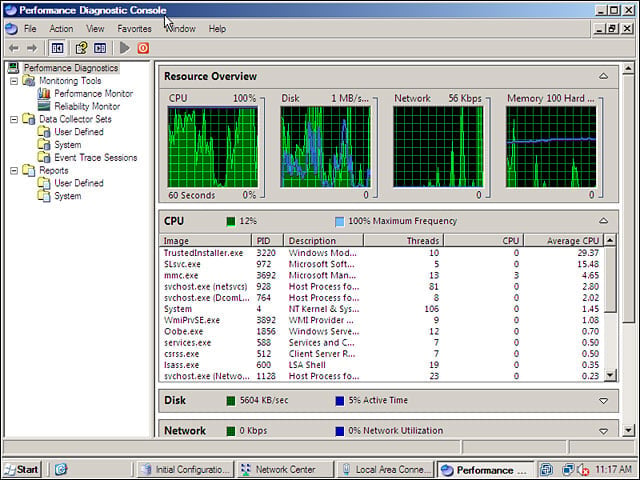Open the Start menu
Screen dimensions: 640x480
22,469
